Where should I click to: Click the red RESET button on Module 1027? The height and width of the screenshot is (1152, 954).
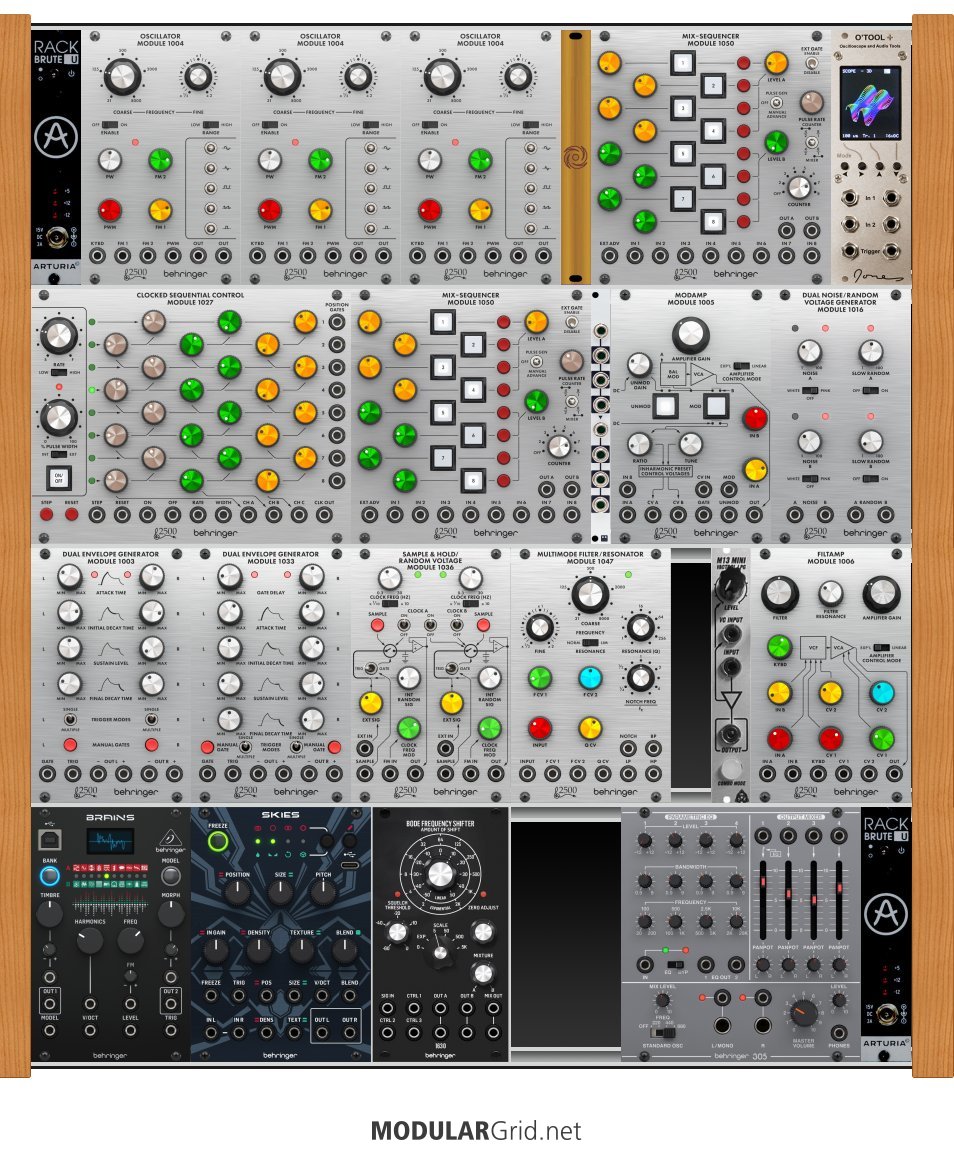tap(71, 514)
